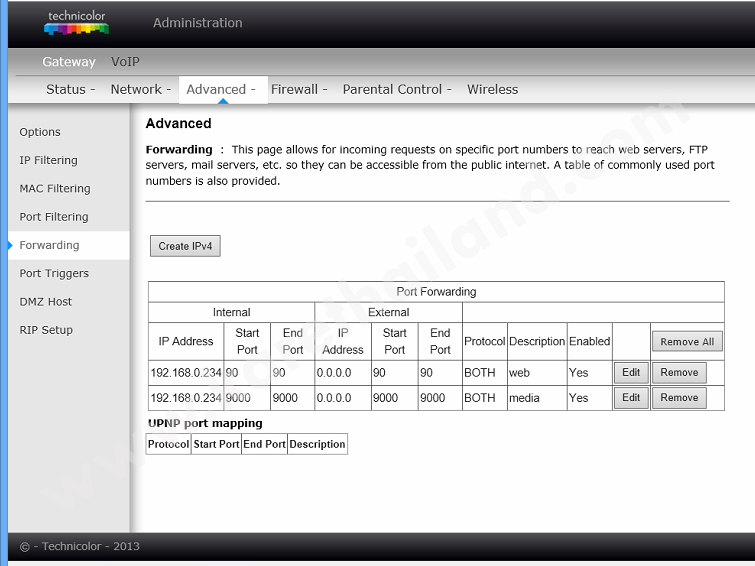This screenshot has height=566, width=755.
Task: Open Port Triggers page
Action: (54, 273)
